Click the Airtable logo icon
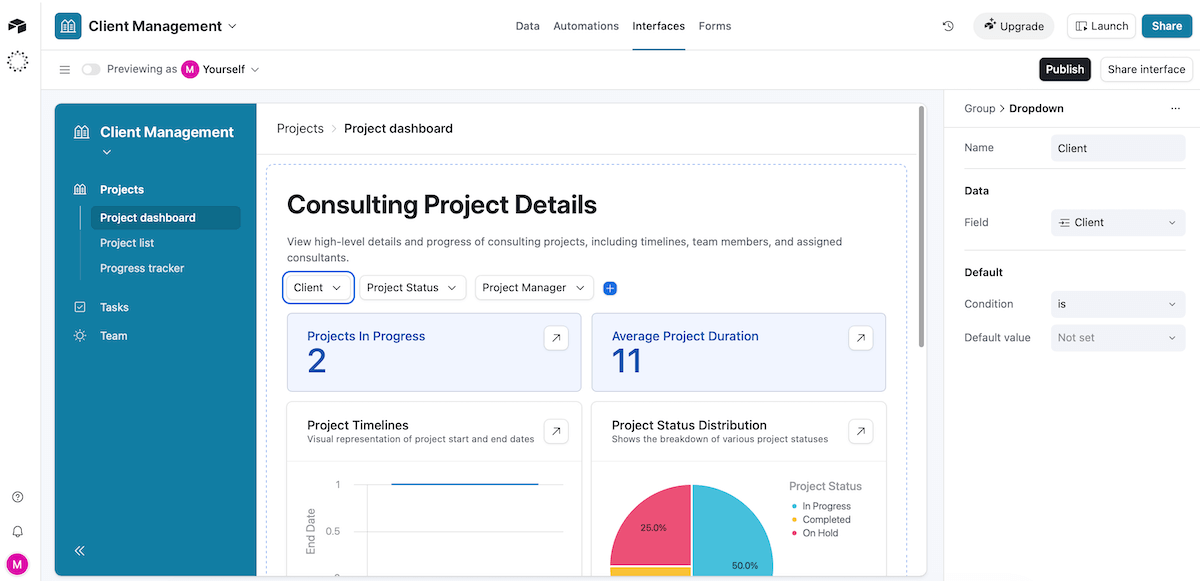 pos(17,25)
